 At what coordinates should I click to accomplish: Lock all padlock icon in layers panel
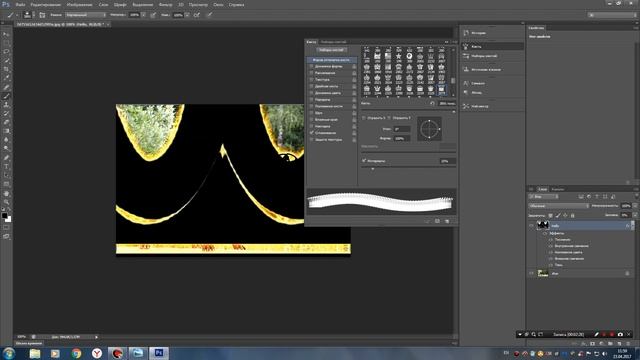(572, 216)
